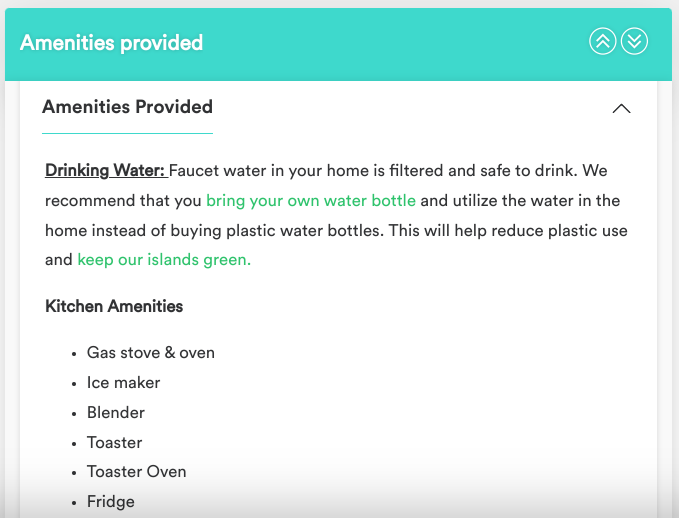The width and height of the screenshot is (679, 518).
Task: Click the 'Drinking Water:' underlined label
Action: click(107, 170)
